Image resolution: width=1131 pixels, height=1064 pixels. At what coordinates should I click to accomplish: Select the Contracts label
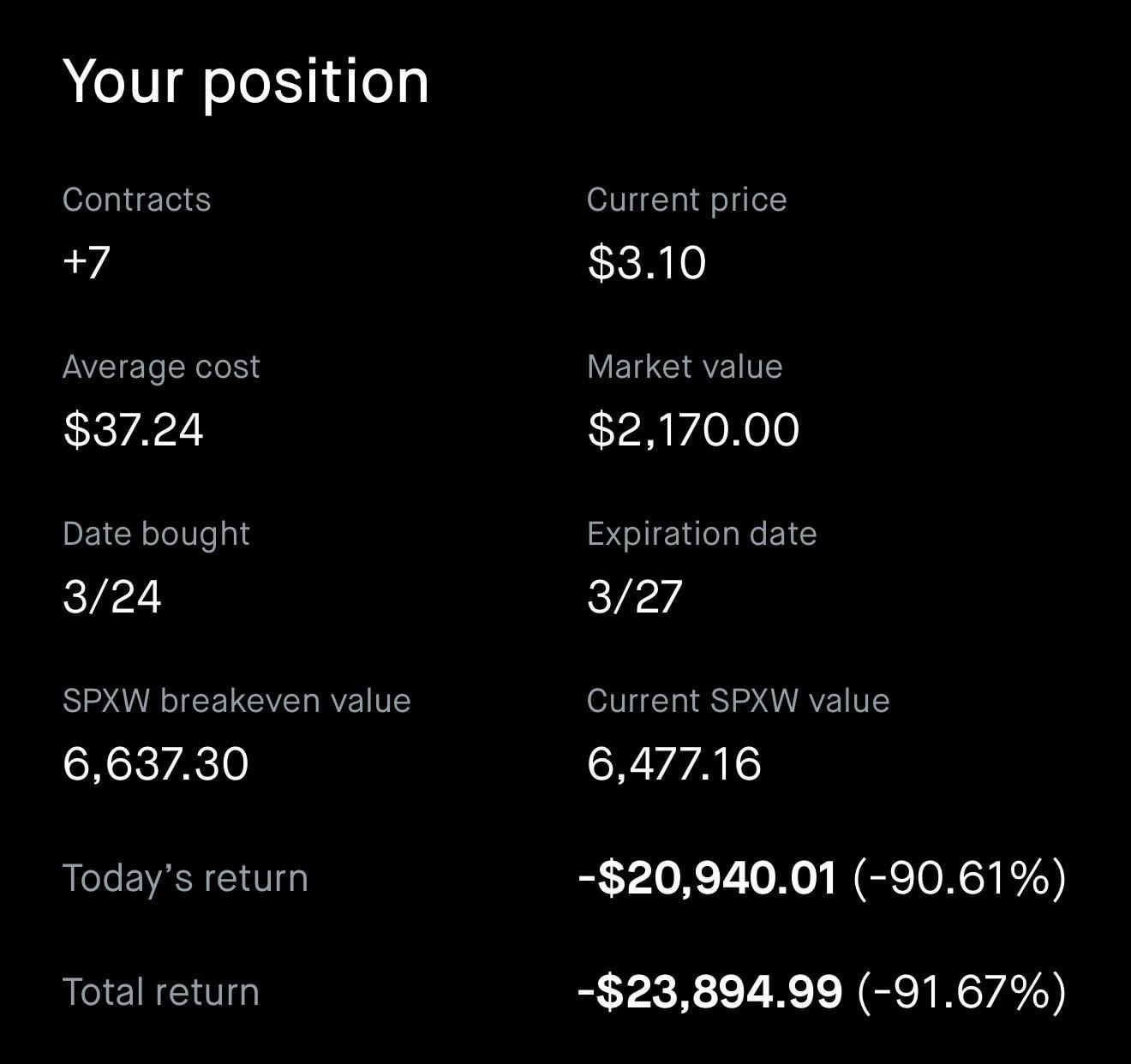point(136,200)
